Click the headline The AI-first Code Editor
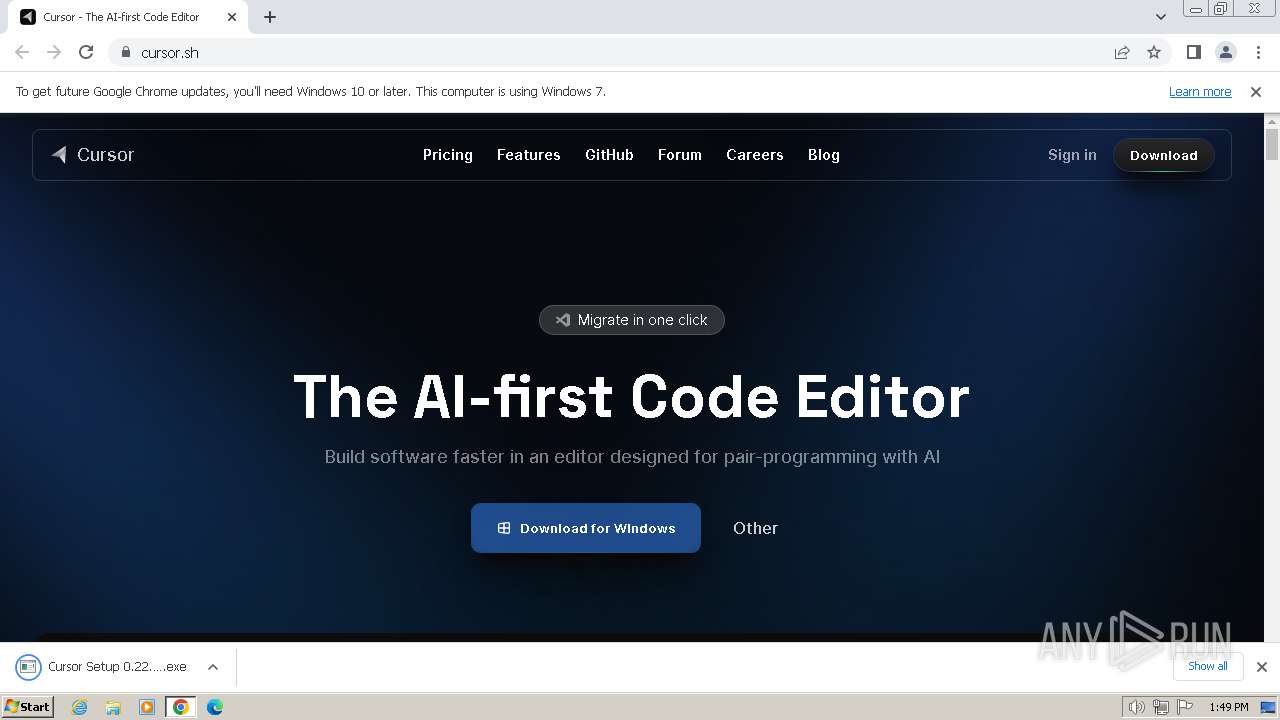Viewport: 1280px width, 720px height. tap(632, 397)
